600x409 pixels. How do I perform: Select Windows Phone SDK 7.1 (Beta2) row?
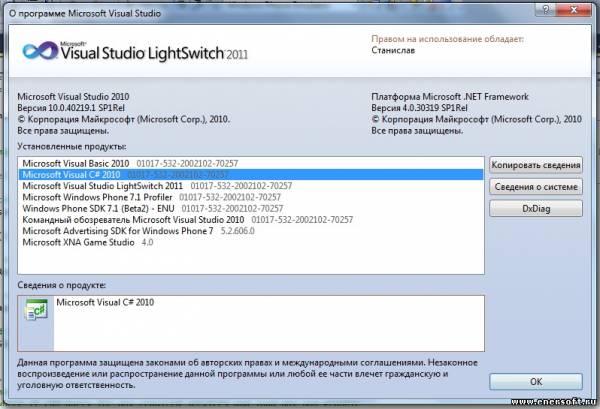pyautogui.click(x=251, y=209)
